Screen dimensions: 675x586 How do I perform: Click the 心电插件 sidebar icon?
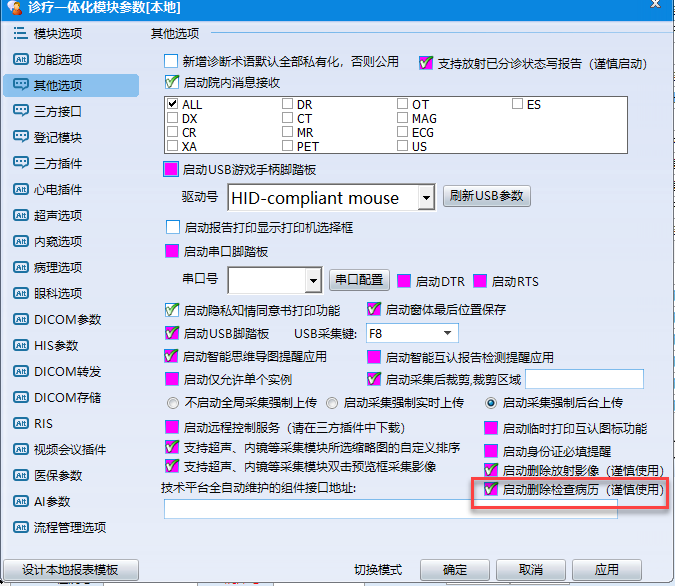[20, 190]
